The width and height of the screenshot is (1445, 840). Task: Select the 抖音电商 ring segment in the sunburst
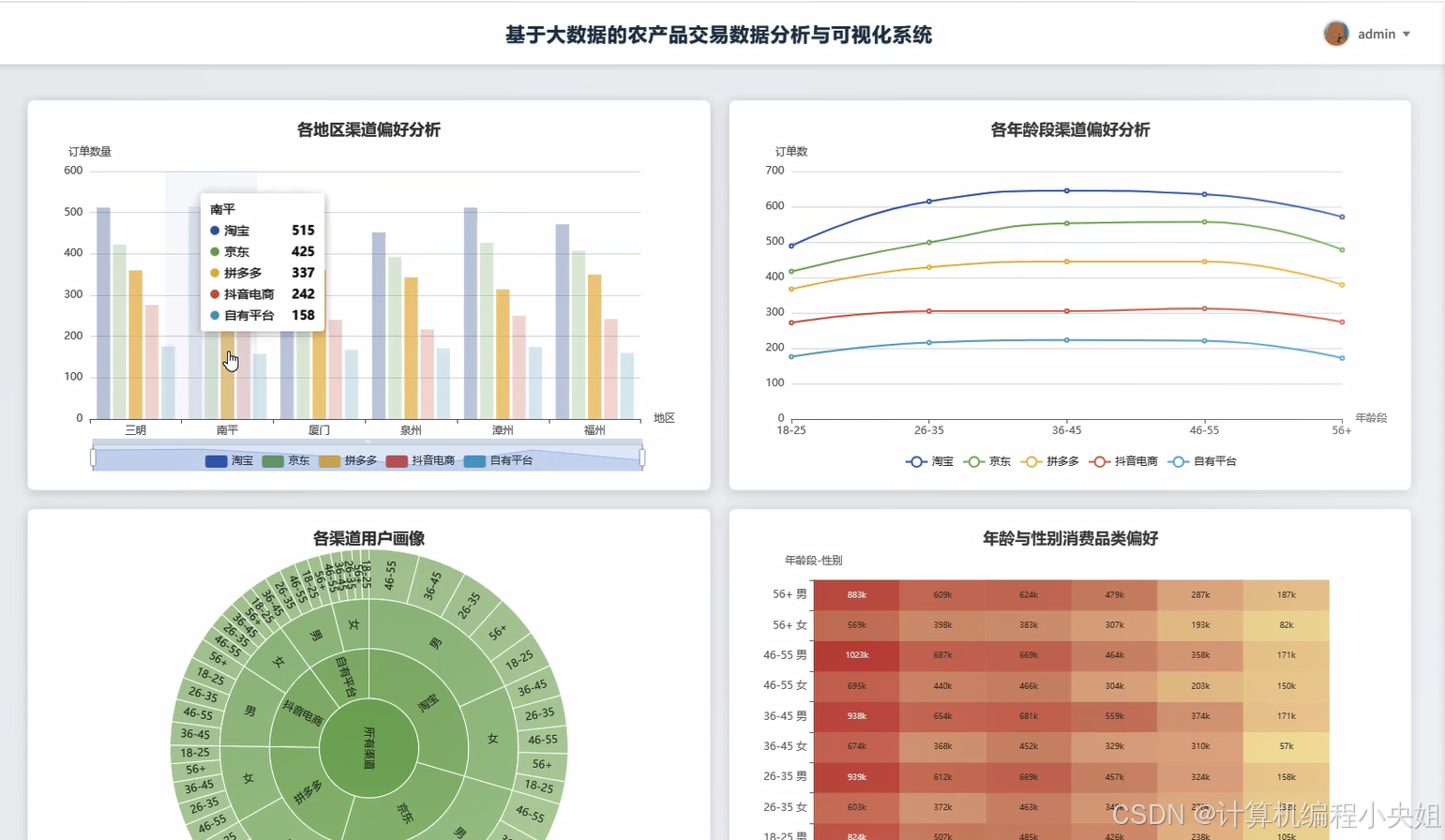click(x=302, y=712)
